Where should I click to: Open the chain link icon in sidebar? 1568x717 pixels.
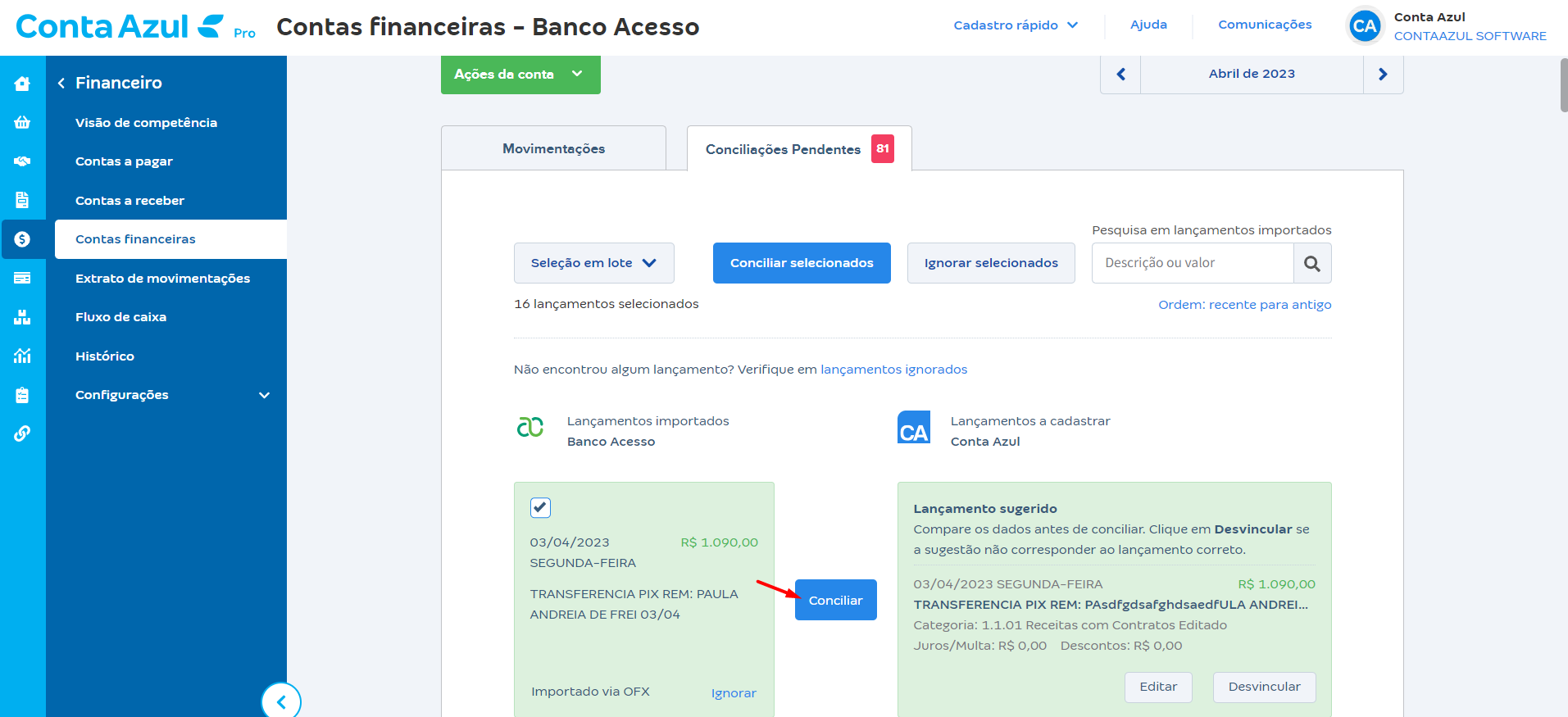click(x=22, y=433)
